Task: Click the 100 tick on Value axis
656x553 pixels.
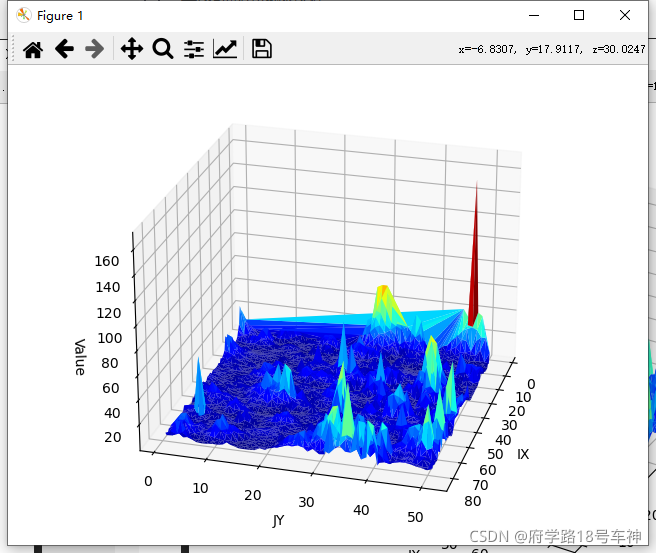Action: [110, 338]
